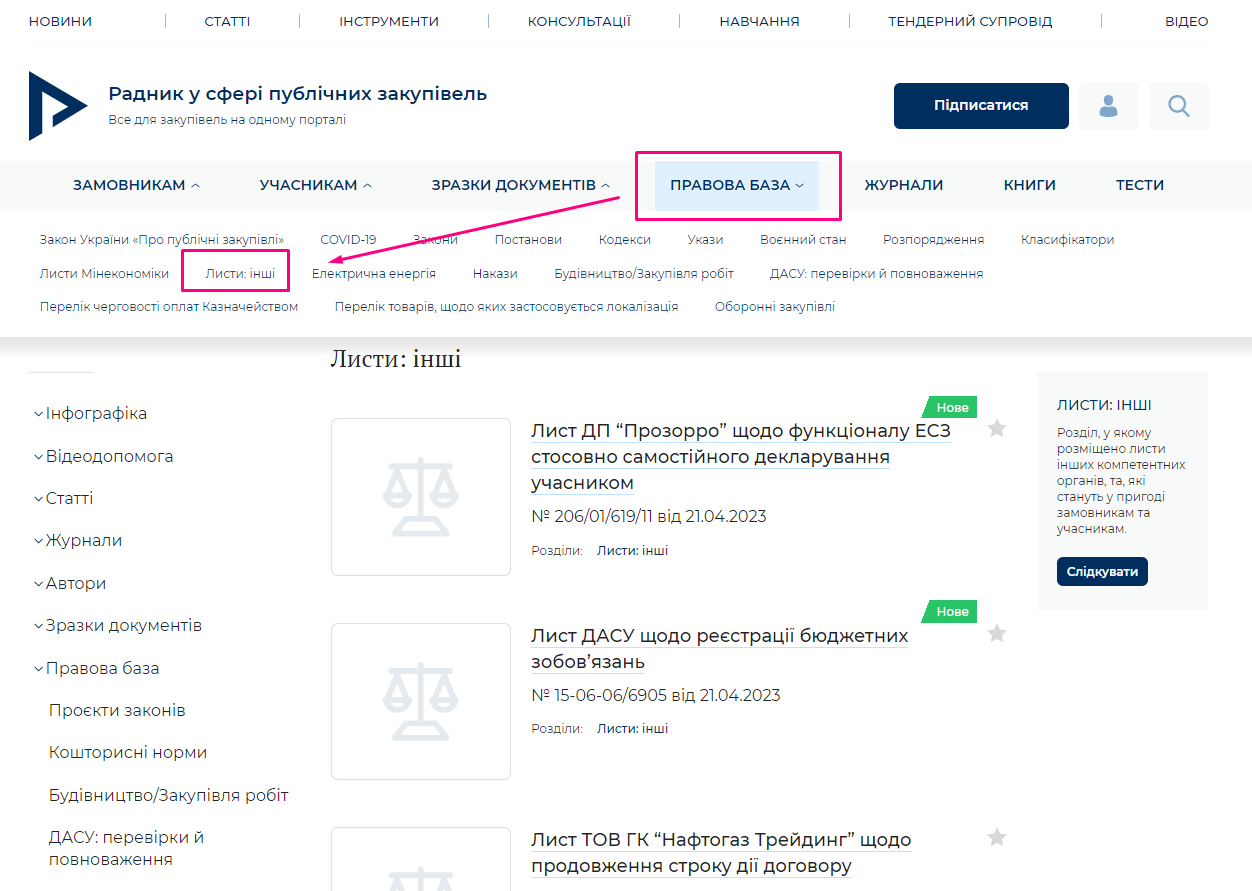Image resolution: width=1252 pixels, height=891 pixels.
Task: Open Закон України «Про публічні закупівлі» link
Action: point(162,240)
